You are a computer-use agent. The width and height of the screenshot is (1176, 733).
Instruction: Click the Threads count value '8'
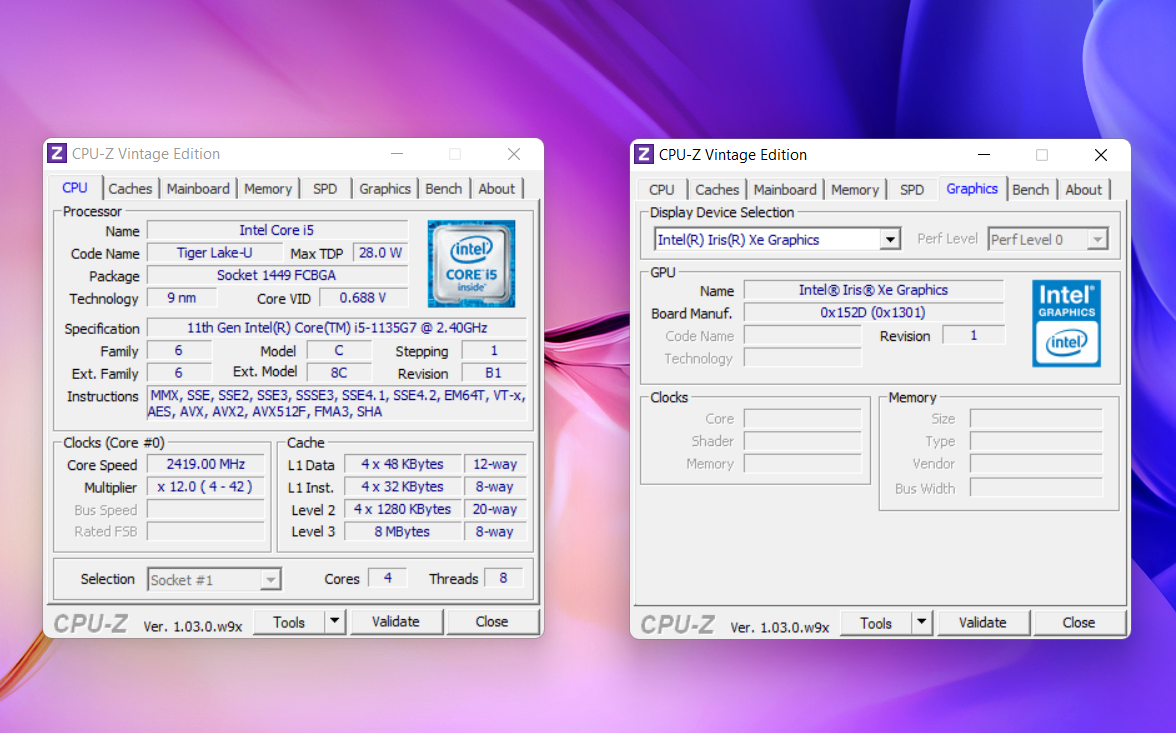[503, 578]
